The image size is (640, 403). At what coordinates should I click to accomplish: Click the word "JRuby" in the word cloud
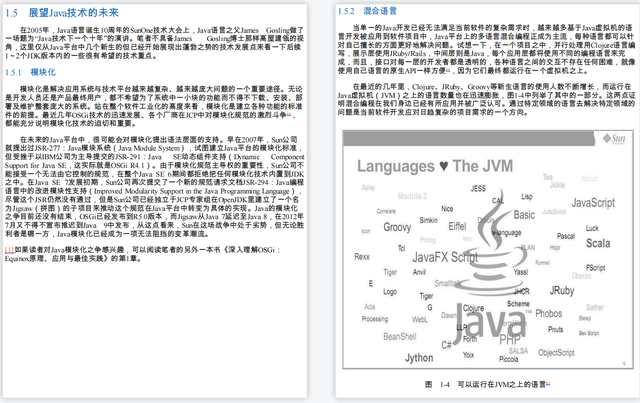562,290
